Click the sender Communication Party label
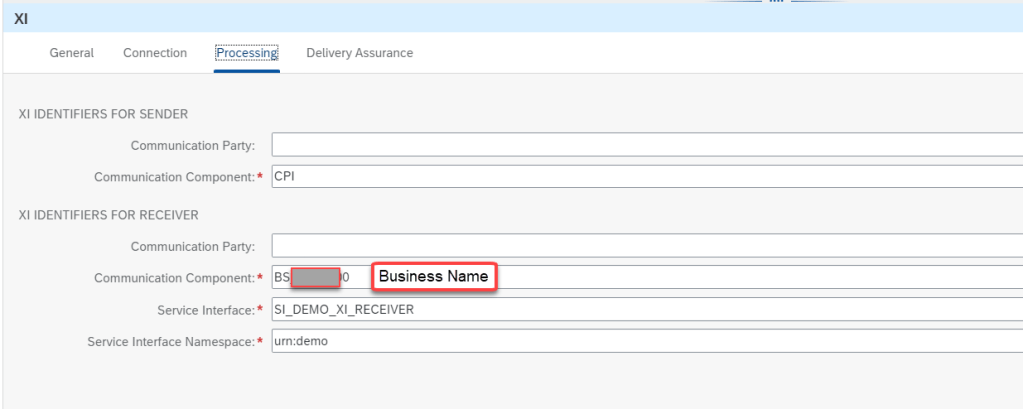This screenshot has height=409, width=1023. [192, 146]
